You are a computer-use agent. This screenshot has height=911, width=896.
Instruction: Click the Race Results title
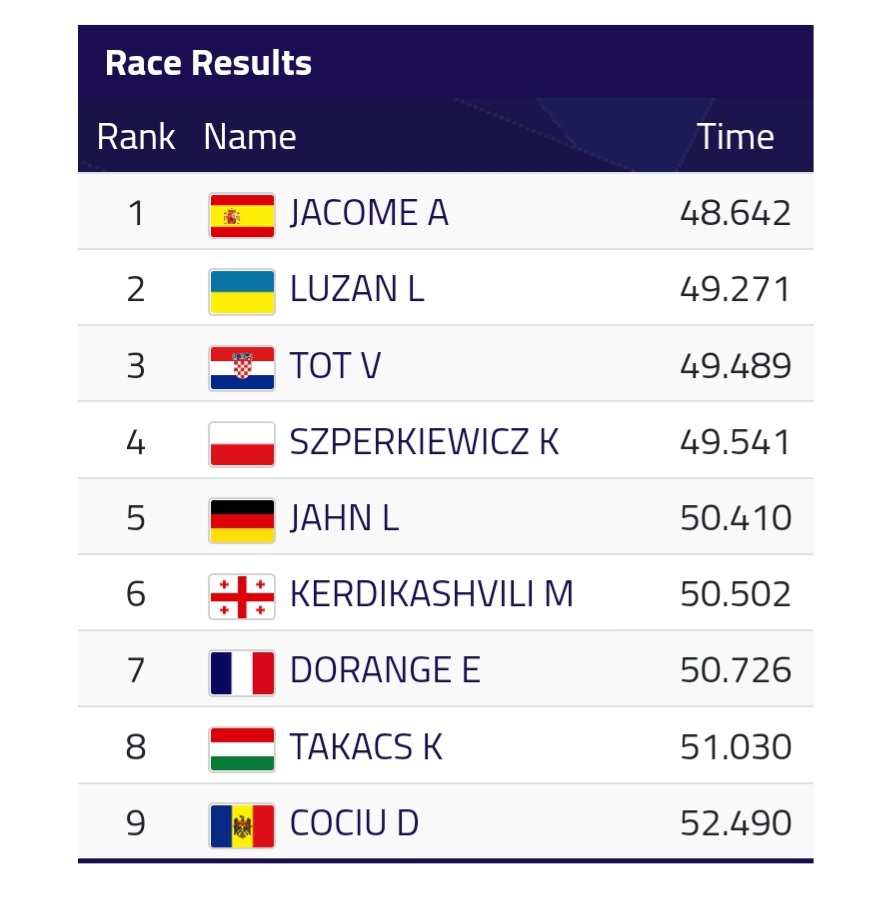tap(208, 63)
